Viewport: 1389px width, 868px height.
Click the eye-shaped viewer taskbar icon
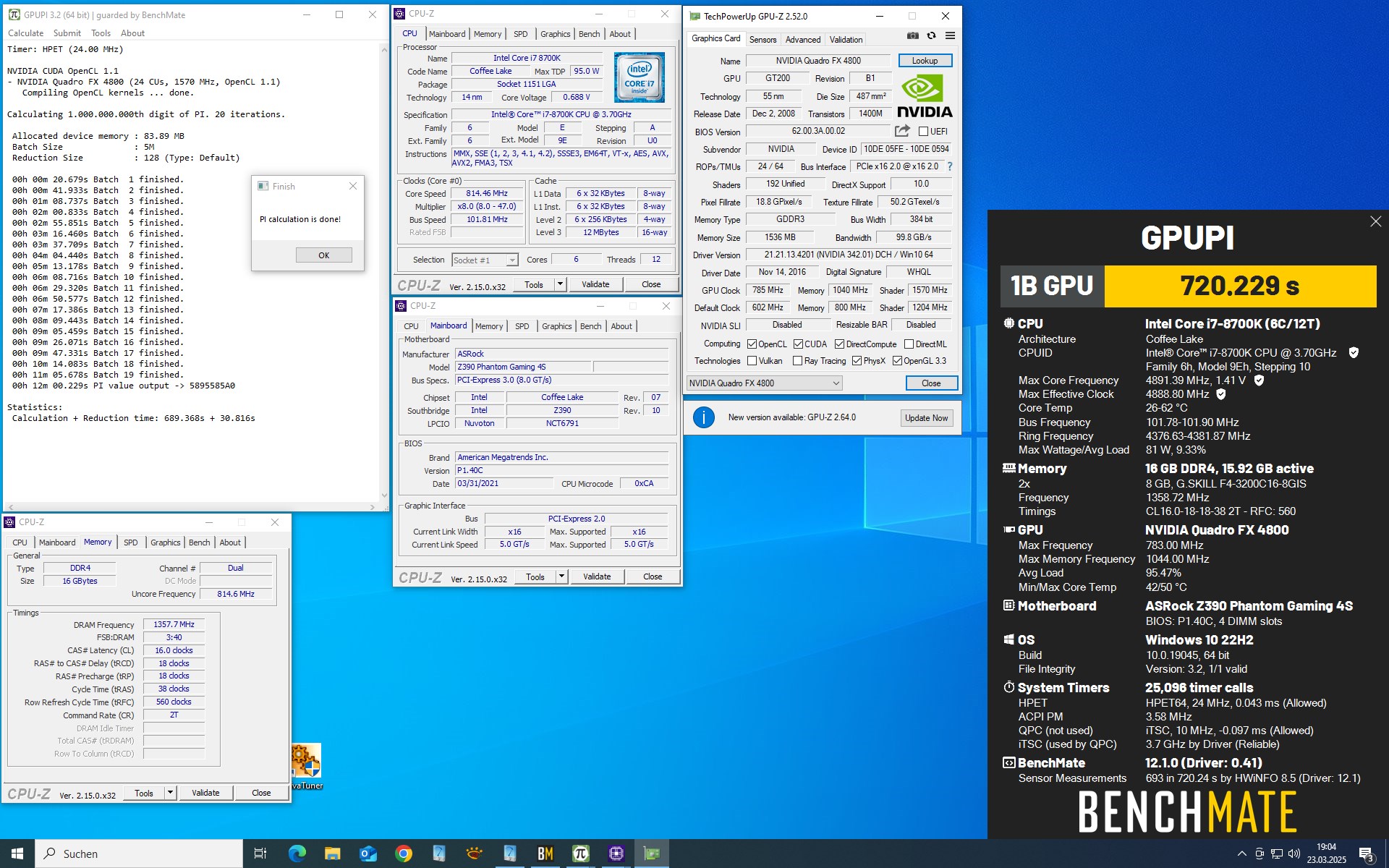tap(475, 854)
